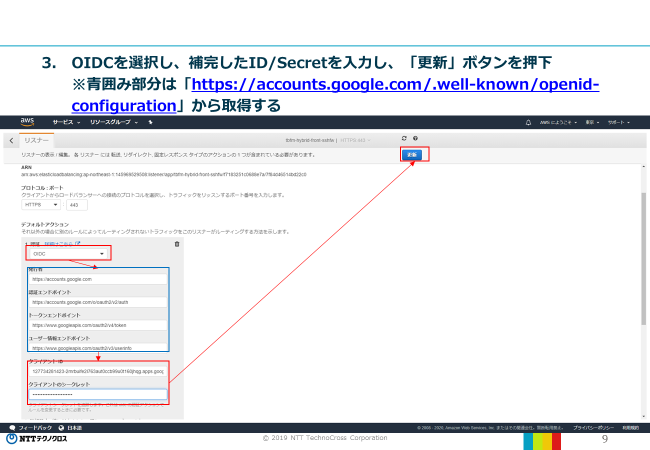Click the trash icon to delete the action

pyautogui.click(x=177, y=244)
